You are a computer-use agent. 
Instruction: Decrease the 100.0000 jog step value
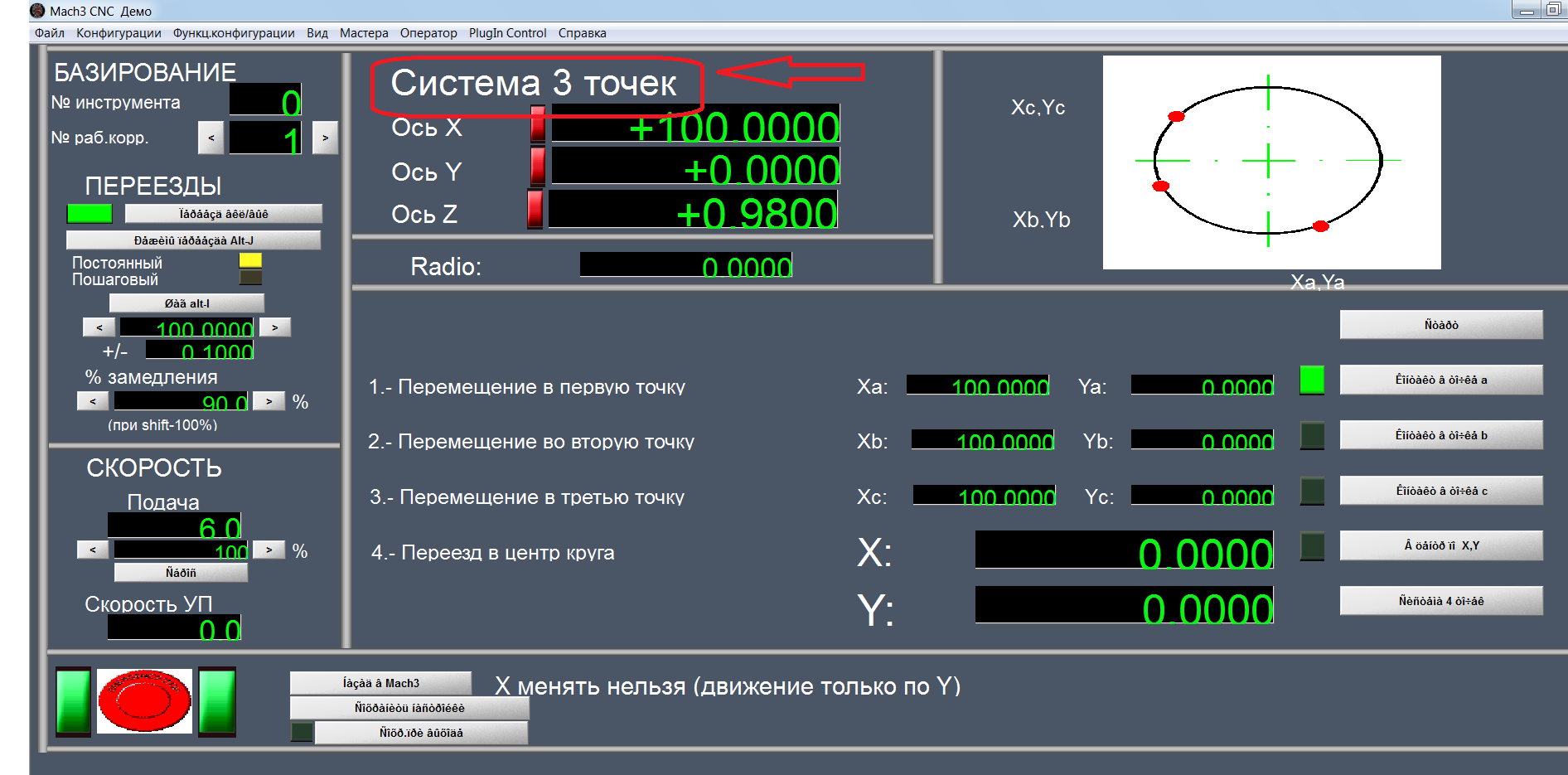(99, 327)
